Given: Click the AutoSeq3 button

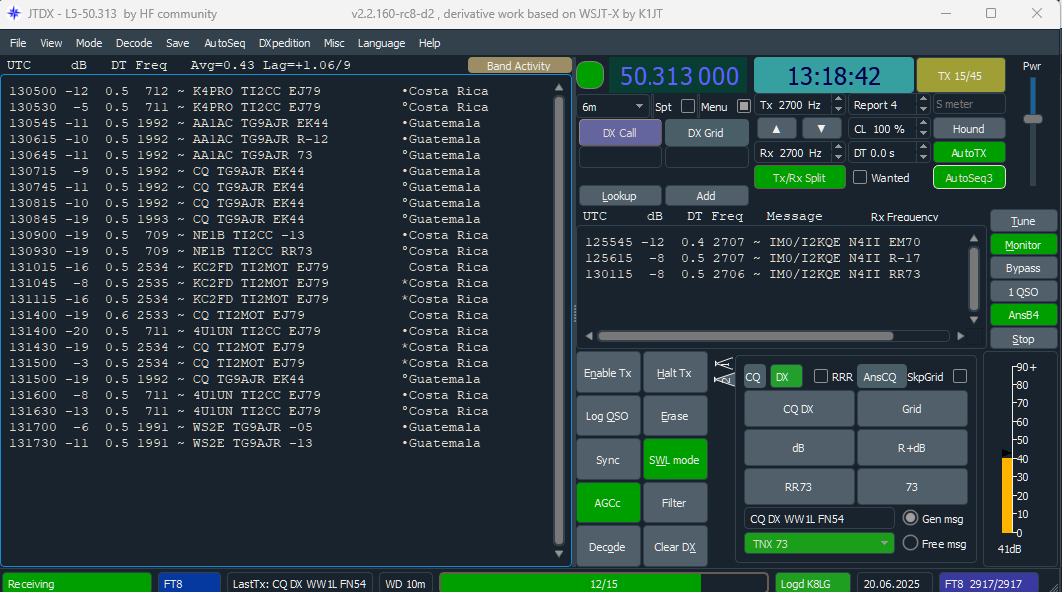Looking at the screenshot, I should [x=969, y=177].
